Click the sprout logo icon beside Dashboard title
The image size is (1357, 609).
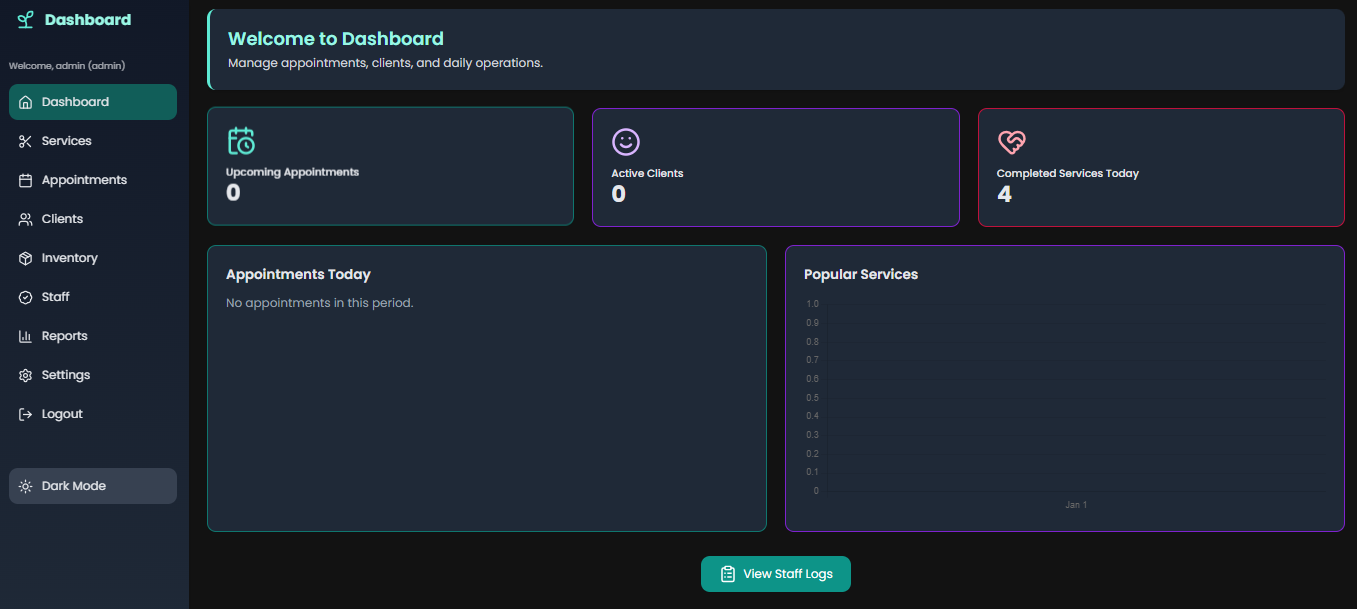26,20
